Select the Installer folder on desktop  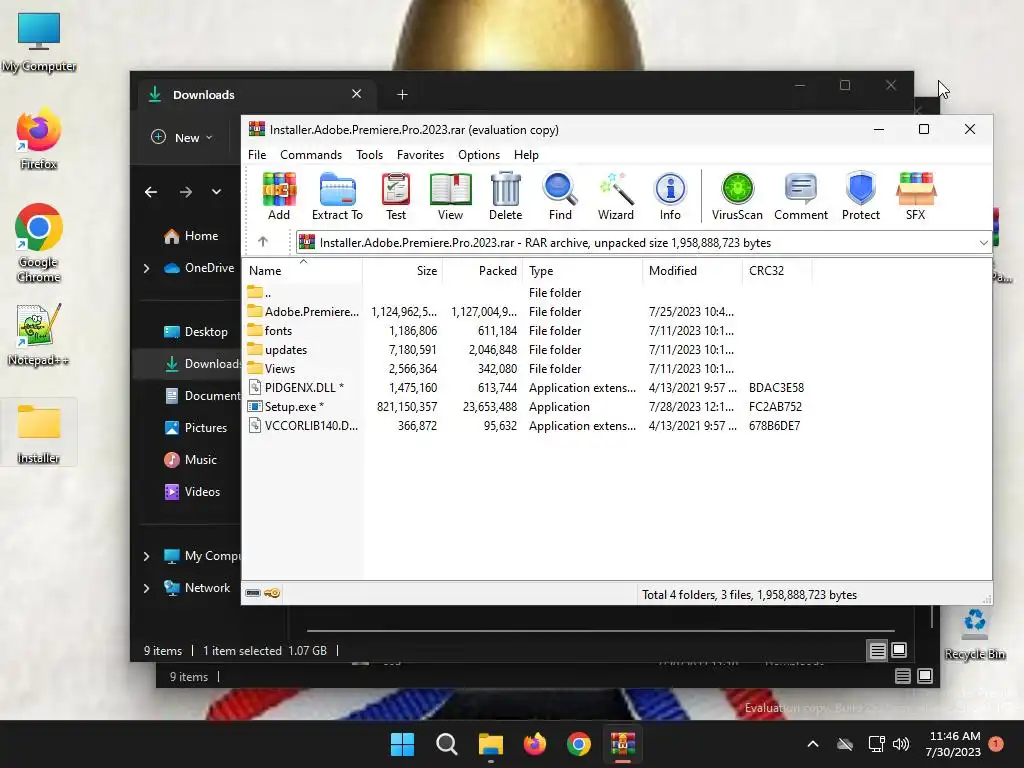point(39,432)
